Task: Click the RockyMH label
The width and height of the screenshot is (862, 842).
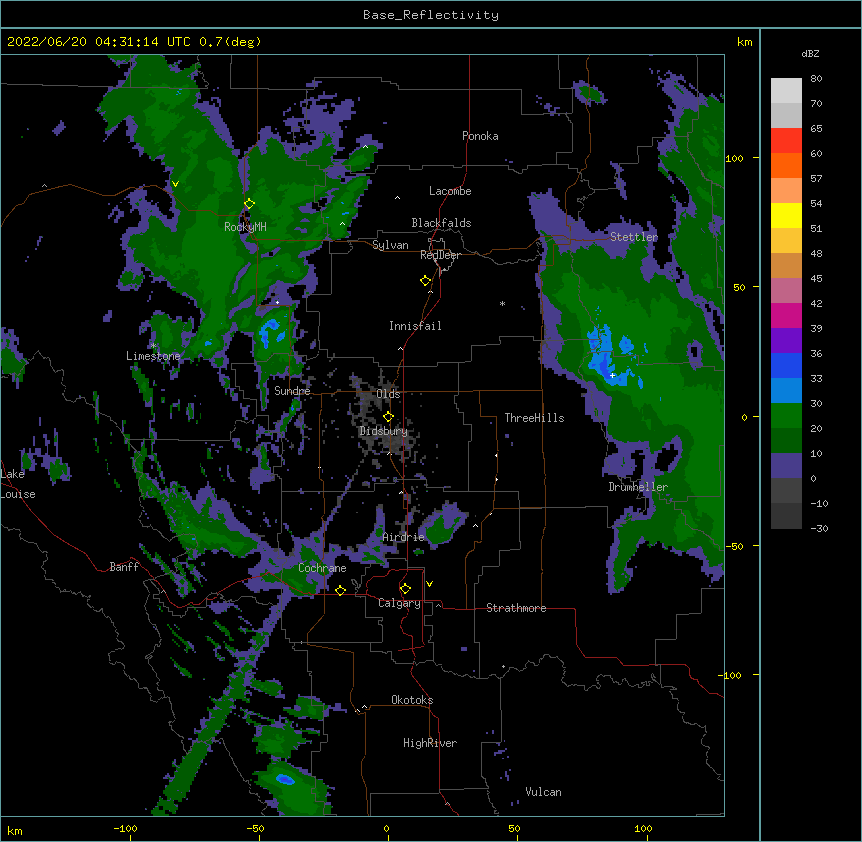Action: click(245, 227)
